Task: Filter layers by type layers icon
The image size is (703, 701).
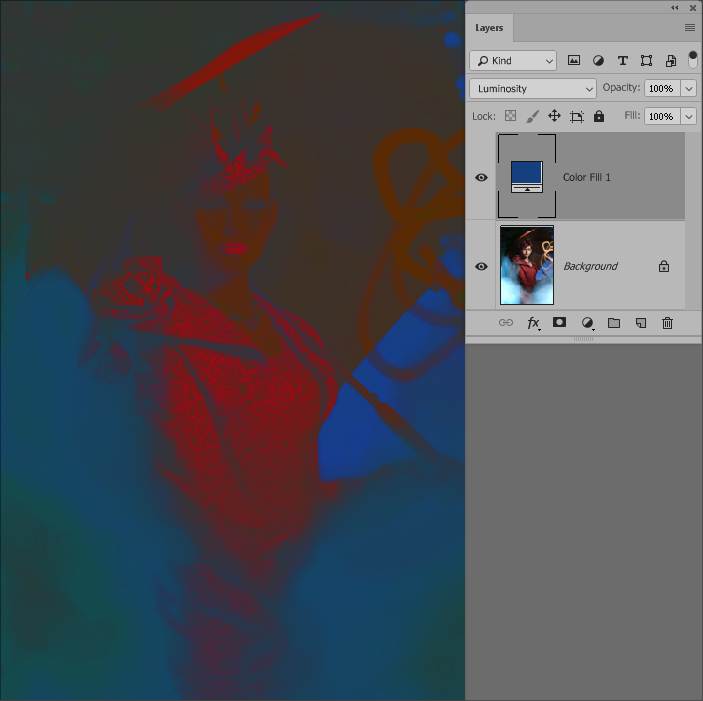Action: (622, 61)
